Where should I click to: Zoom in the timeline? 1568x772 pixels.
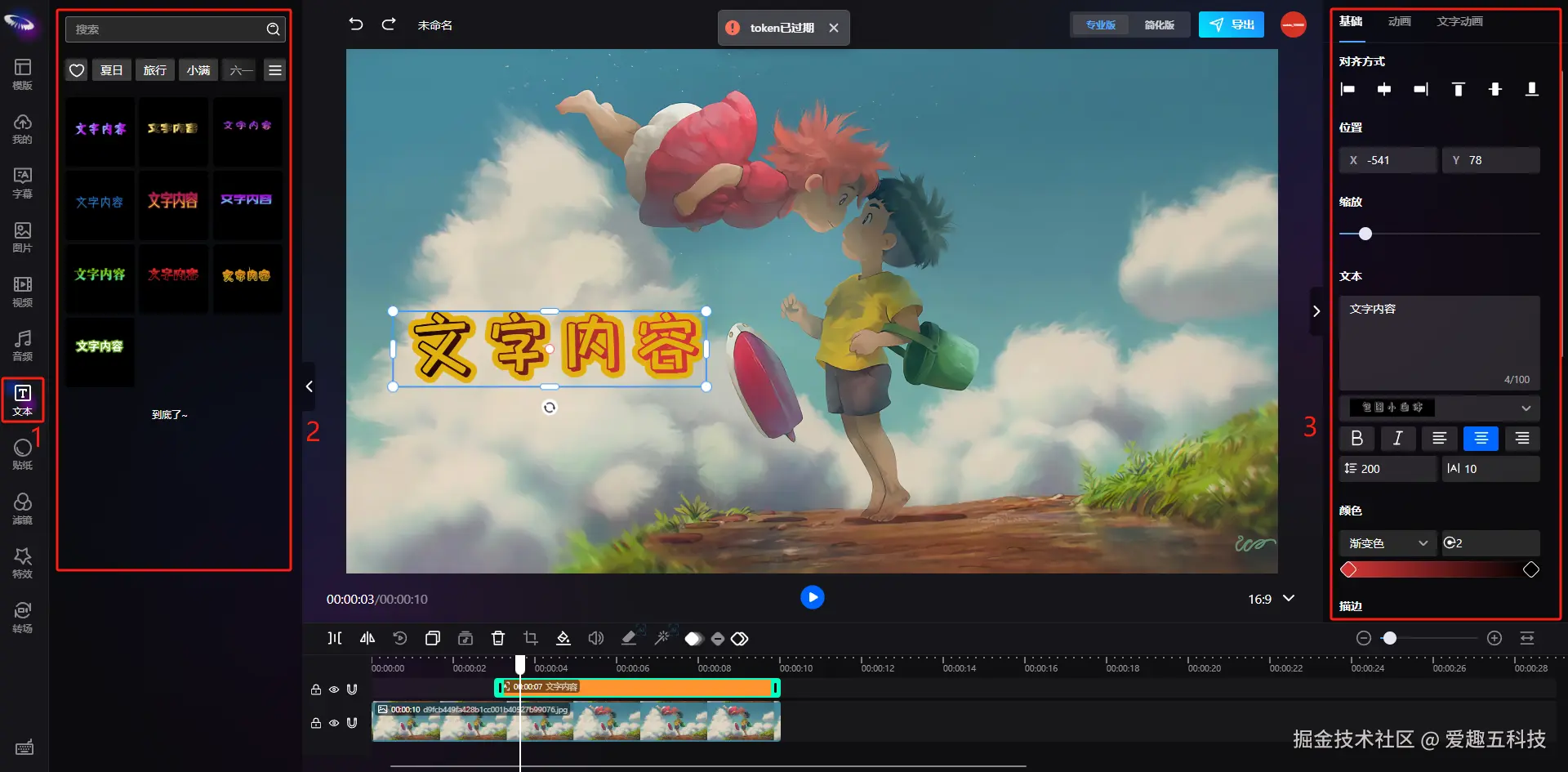click(1494, 638)
